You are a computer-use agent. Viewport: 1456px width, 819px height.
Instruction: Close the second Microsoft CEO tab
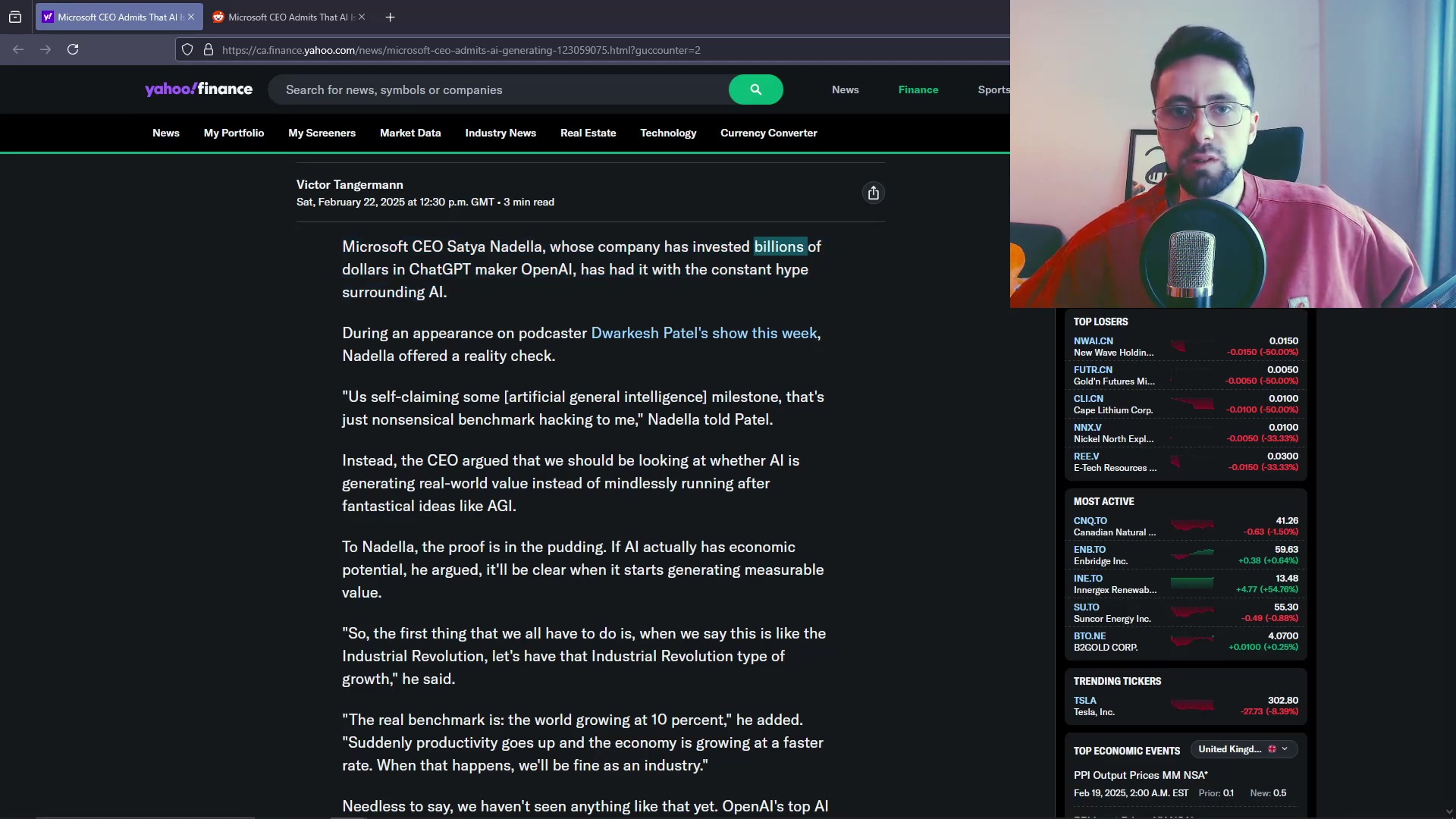coord(362,17)
